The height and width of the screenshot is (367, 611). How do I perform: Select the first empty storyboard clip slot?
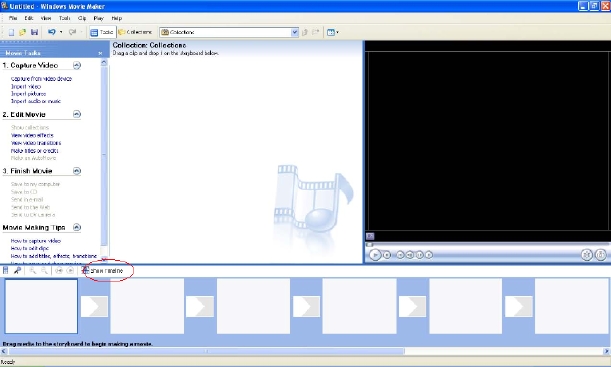41,306
